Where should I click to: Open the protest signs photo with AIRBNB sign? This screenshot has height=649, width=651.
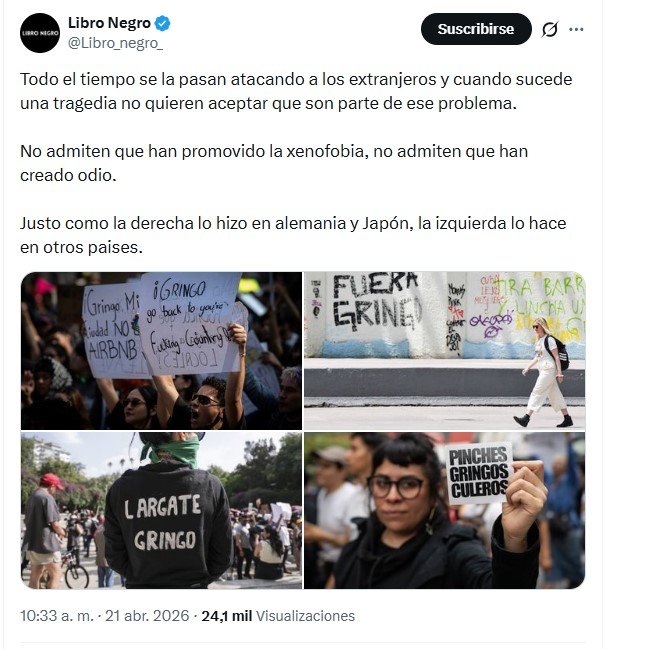click(161, 351)
